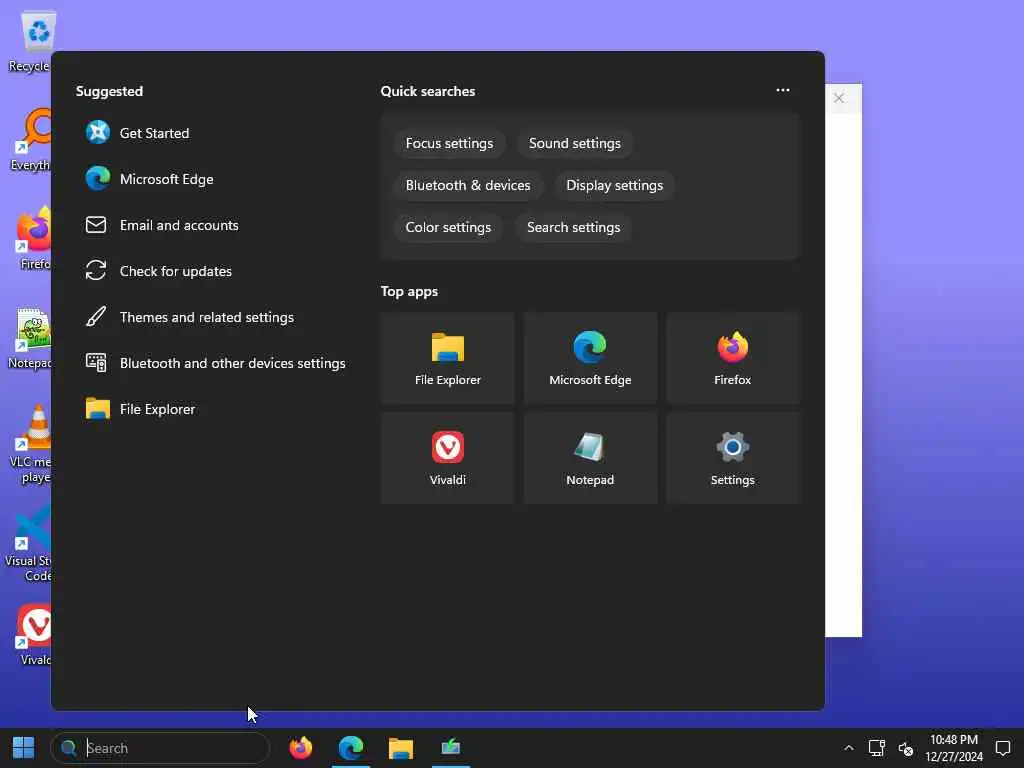Click the Focus settings quick search

pyautogui.click(x=449, y=144)
